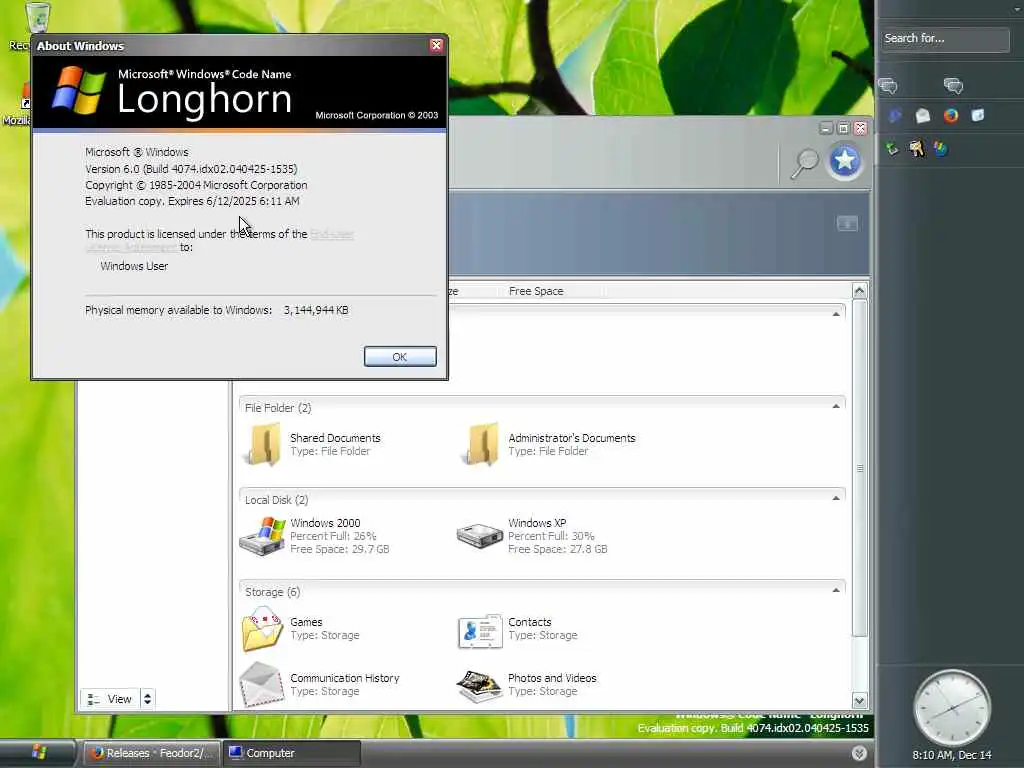Image resolution: width=1024 pixels, height=768 pixels.
Task: Select the Windows User licensee text
Action: 134,266
